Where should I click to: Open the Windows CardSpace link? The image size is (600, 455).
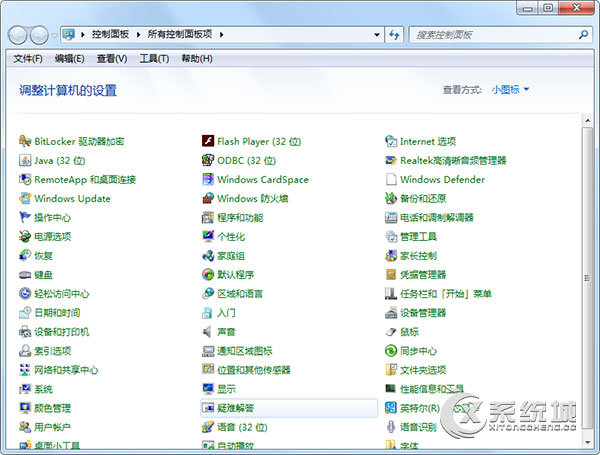point(263,179)
